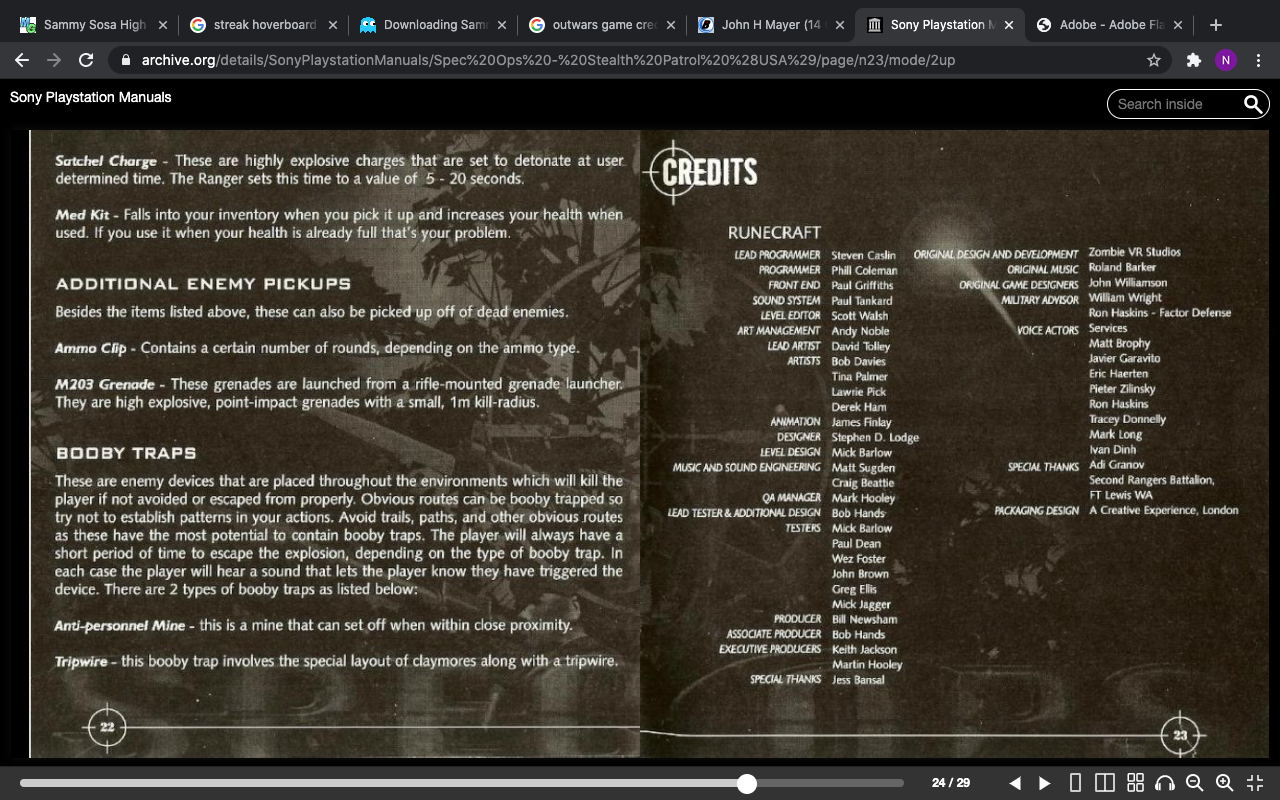
Task: Open the Chrome profile avatar menu
Action: click(x=1226, y=60)
